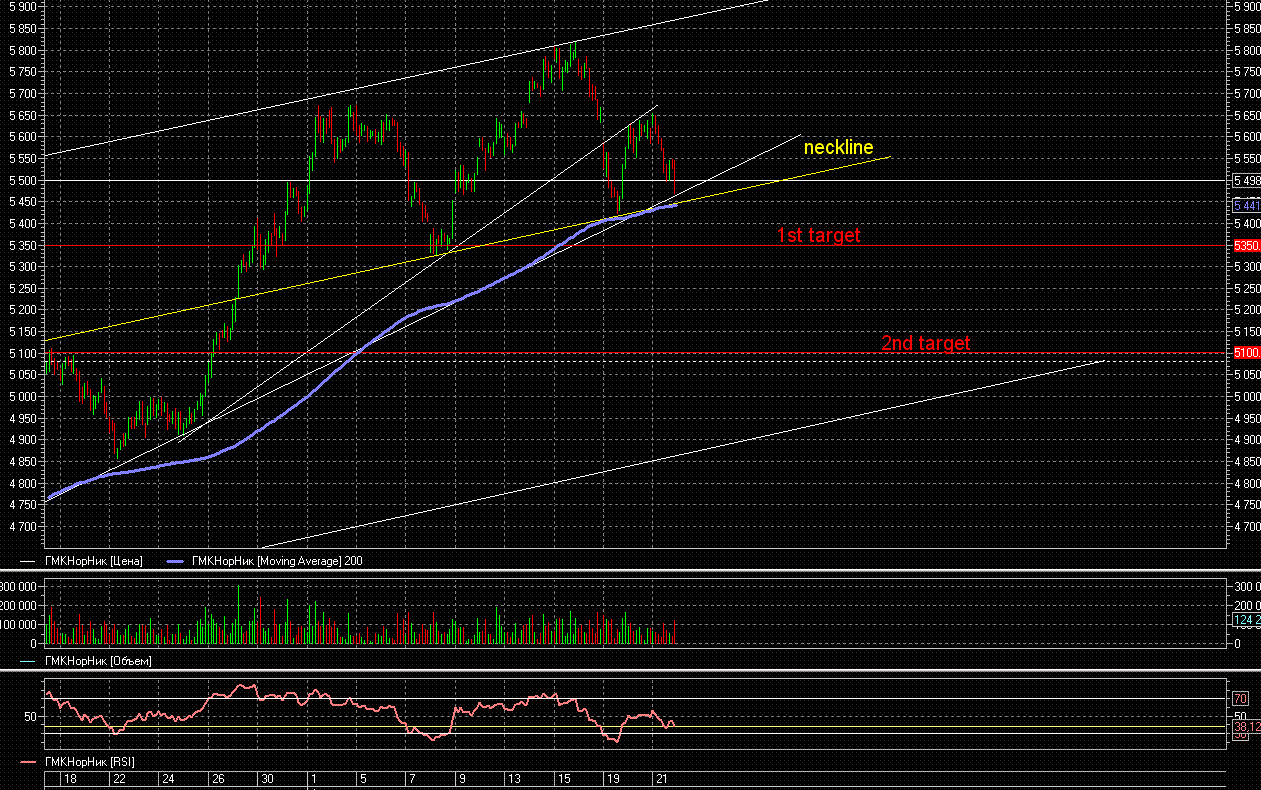The height and width of the screenshot is (790, 1261).
Task: Click date label 5 on time axis
Action: pos(363,778)
